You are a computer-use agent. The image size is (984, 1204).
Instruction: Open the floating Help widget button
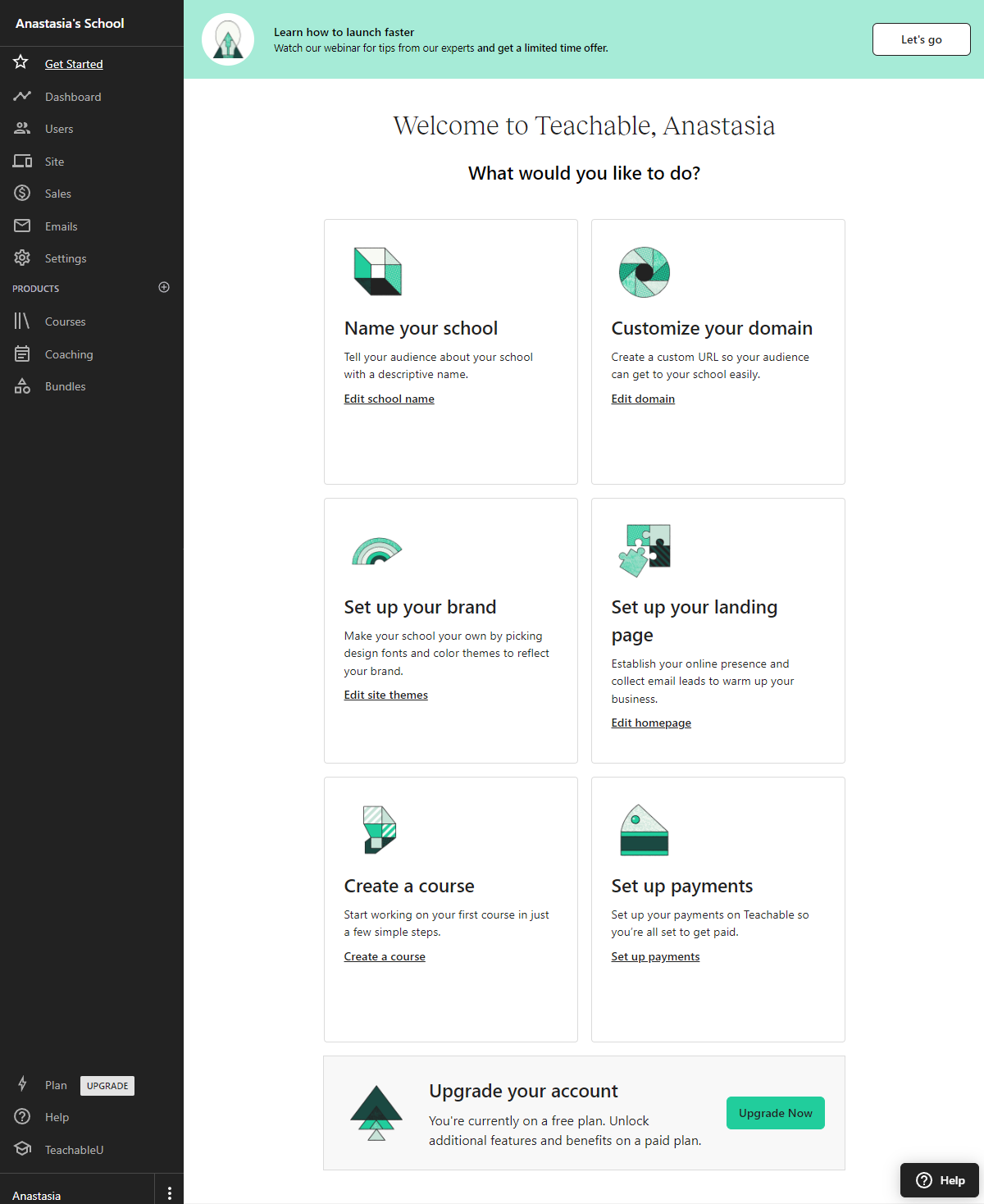pos(940,1180)
